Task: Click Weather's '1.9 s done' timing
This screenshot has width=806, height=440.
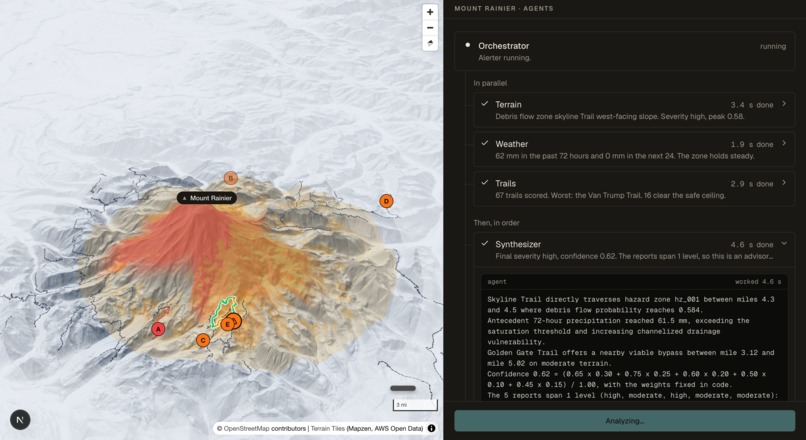Action: tap(752, 144)
